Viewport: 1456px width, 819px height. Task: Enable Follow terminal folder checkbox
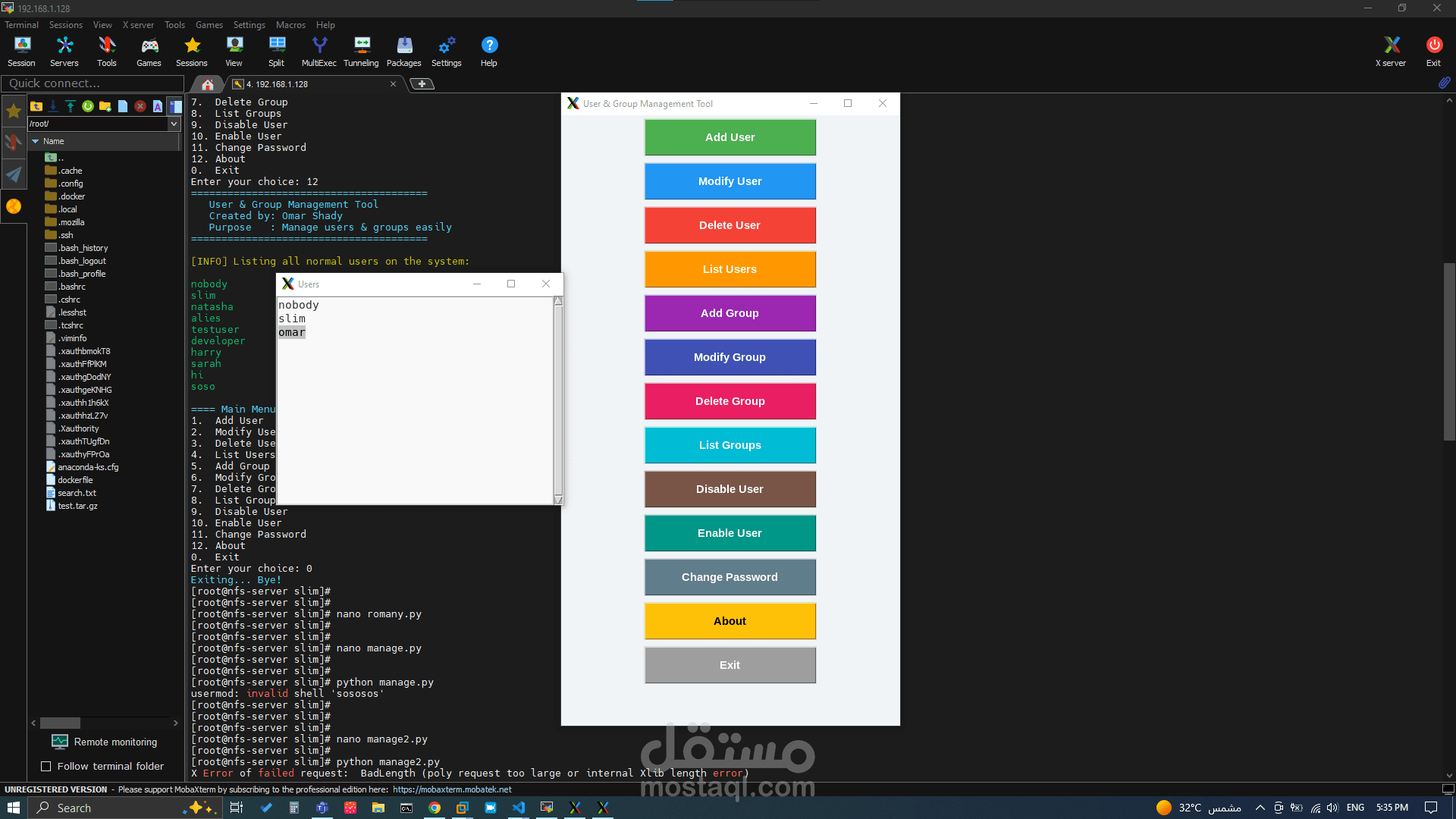click(46, 767)
